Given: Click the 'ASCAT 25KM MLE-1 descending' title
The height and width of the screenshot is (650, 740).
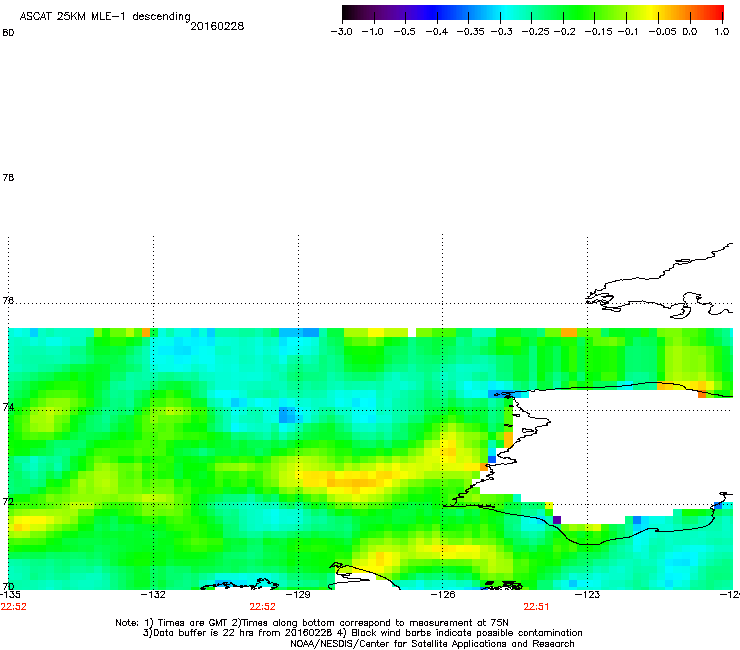Looking at the screenshot, I should tap(105, 17).
